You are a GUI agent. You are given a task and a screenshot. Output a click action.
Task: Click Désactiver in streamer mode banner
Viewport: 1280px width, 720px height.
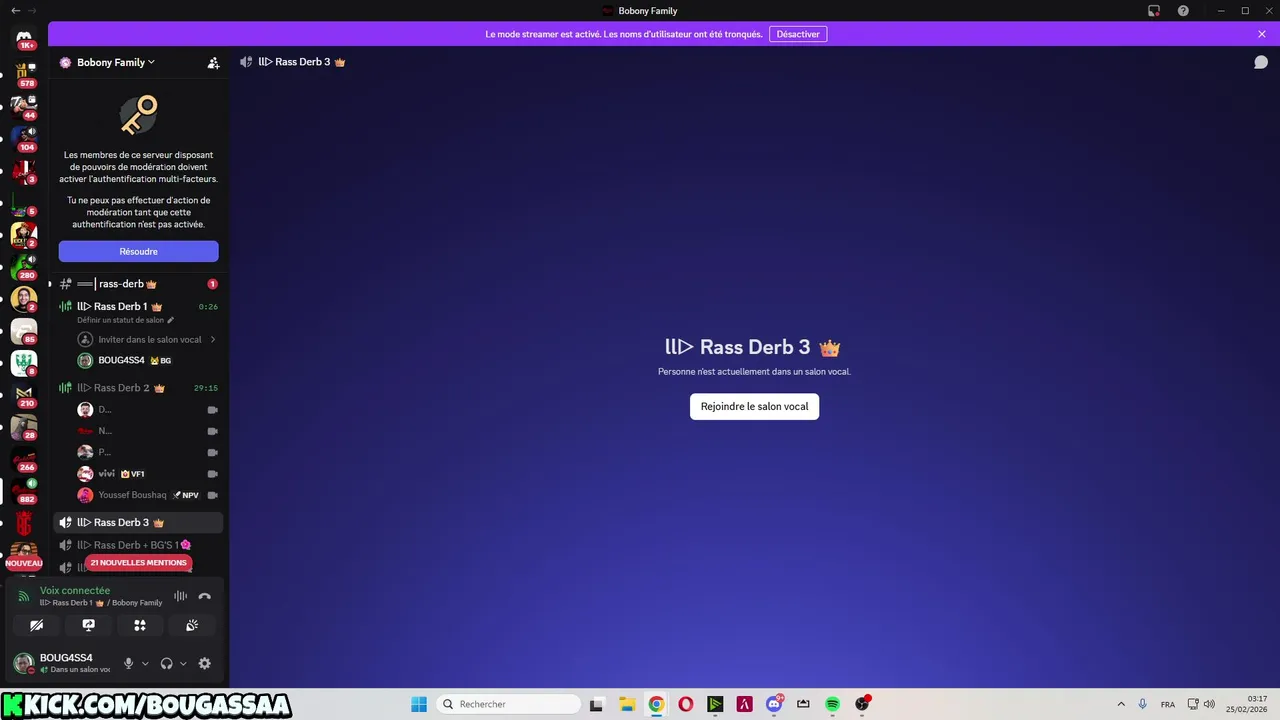(x=798, y=34)
